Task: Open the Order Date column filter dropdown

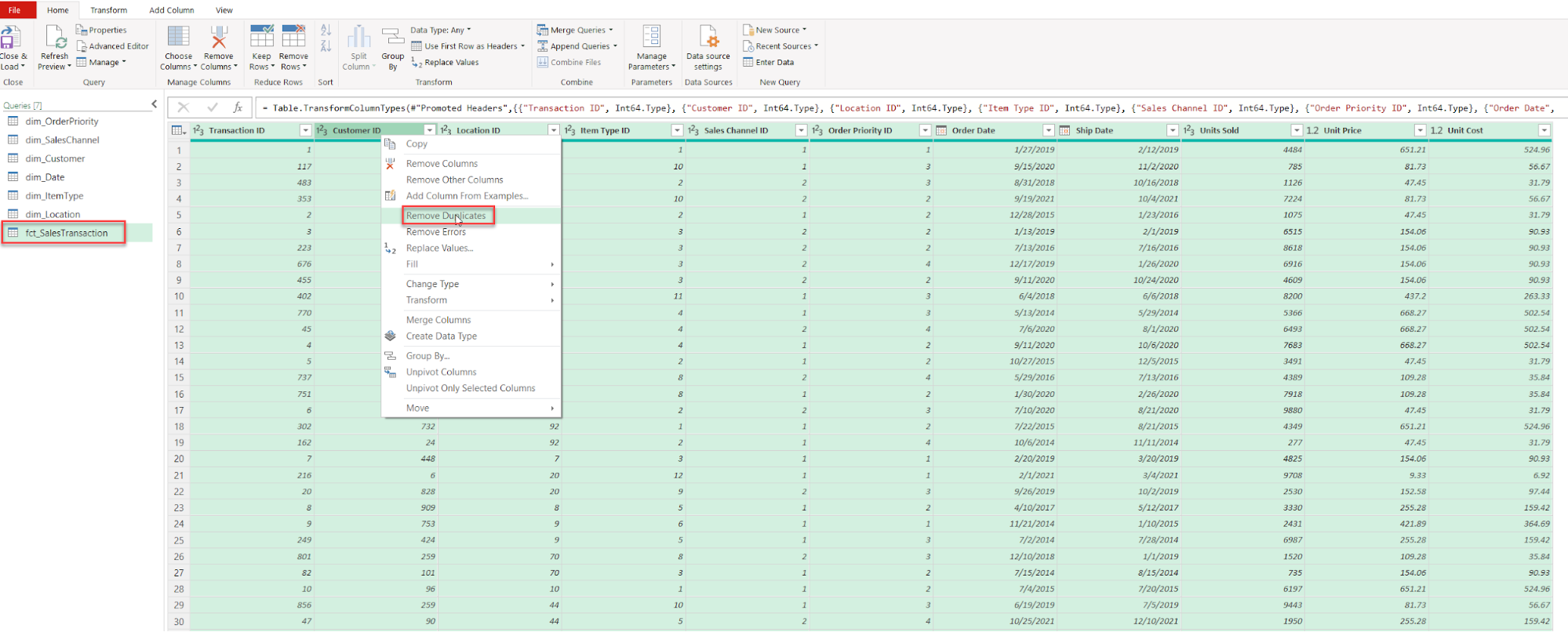Action: 1049,130
